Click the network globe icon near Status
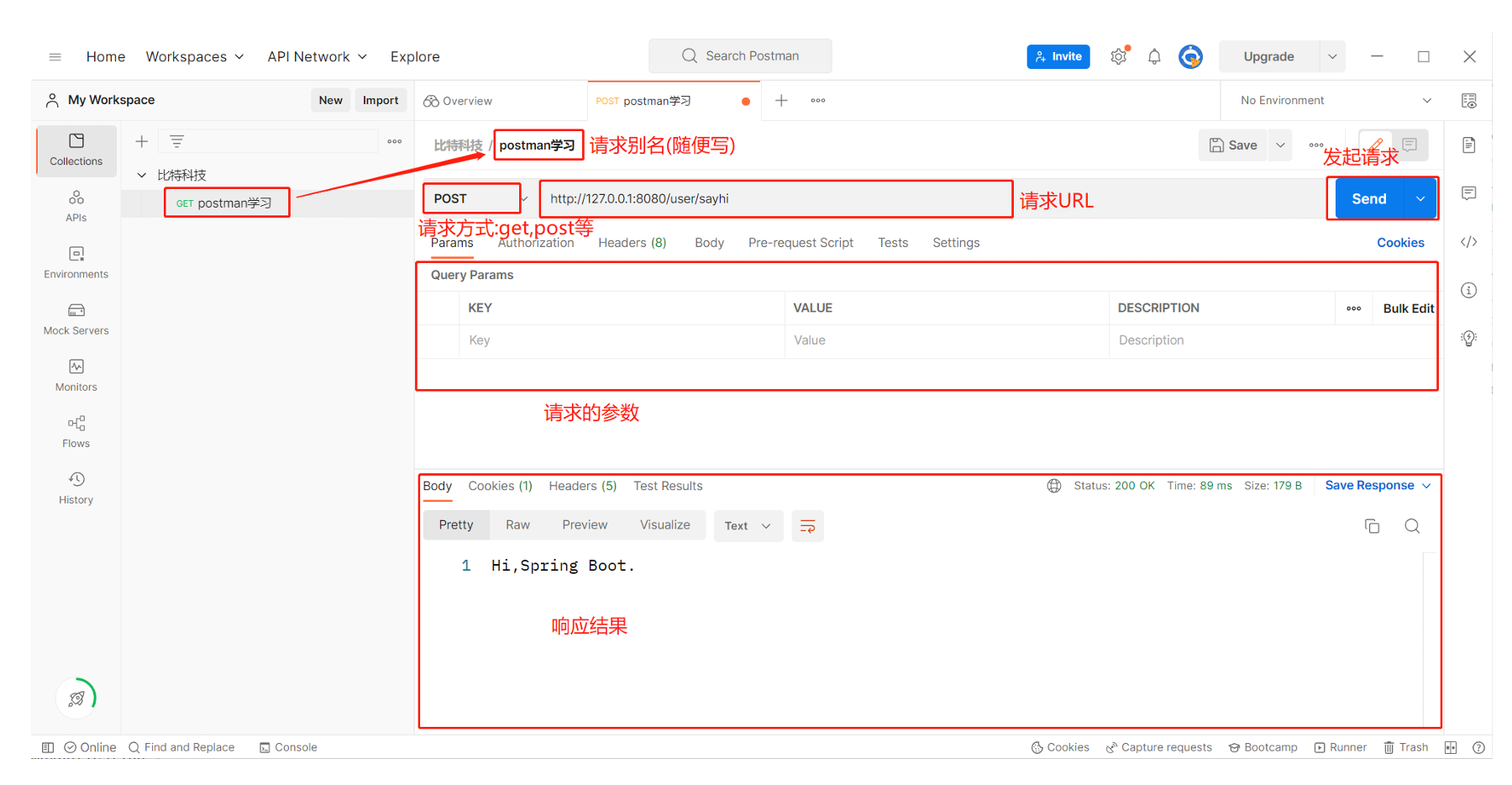 1053,486
